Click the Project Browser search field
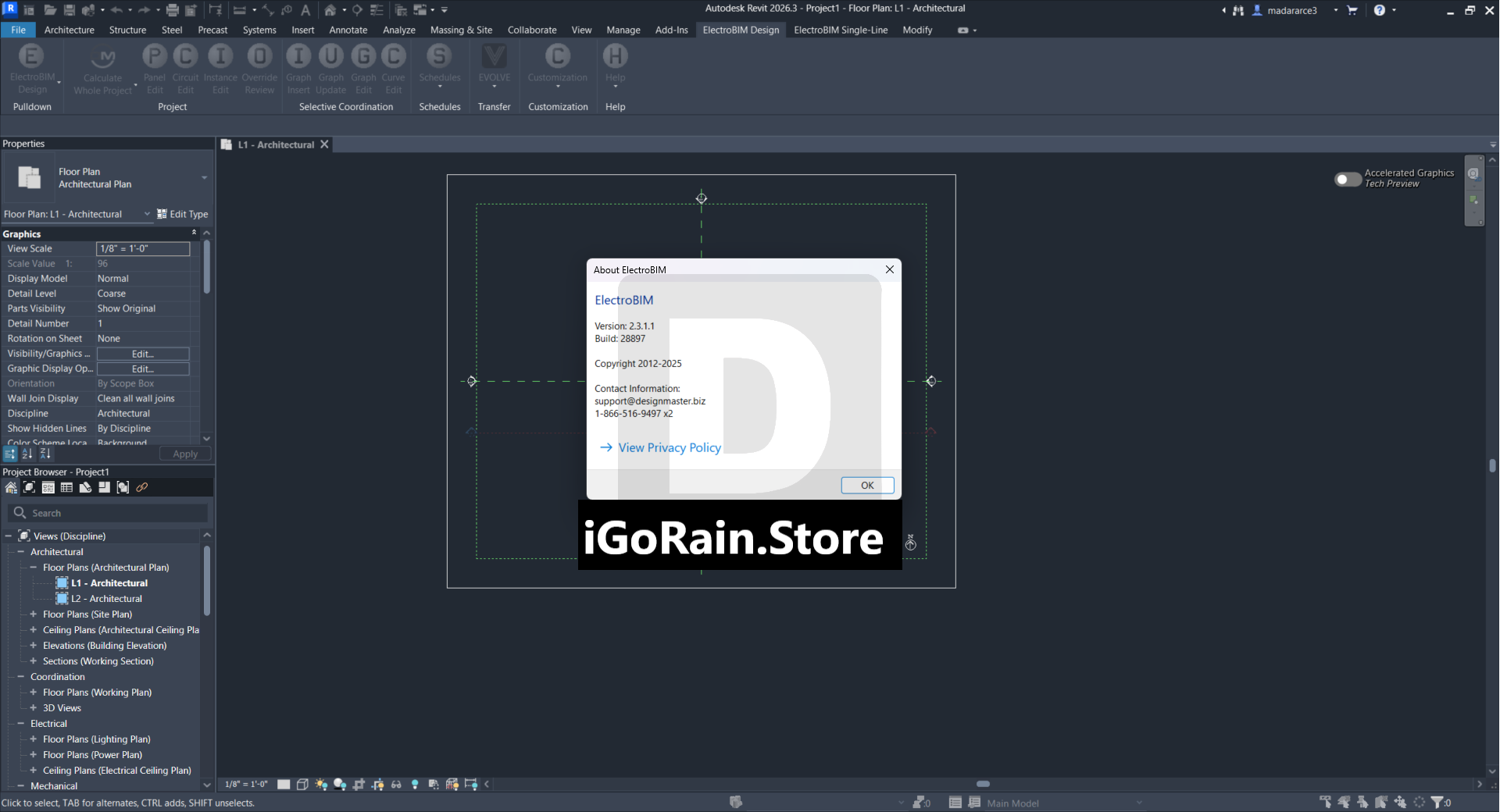 coord(108,513)
